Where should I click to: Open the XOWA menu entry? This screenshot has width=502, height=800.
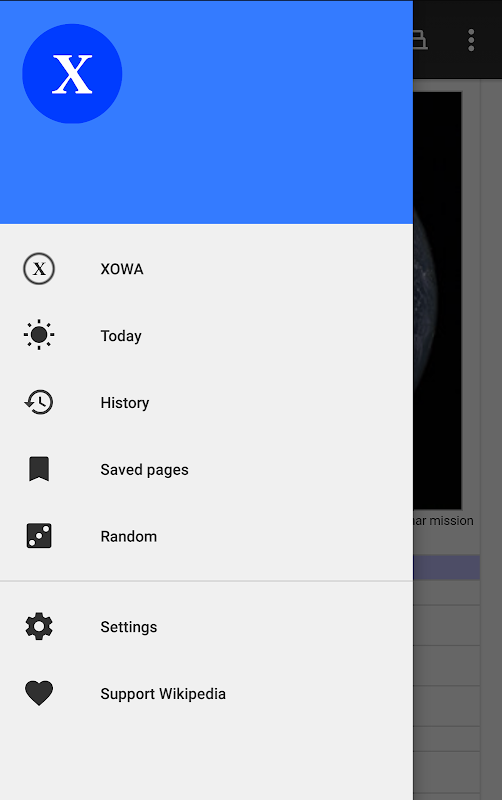point(206,268)
